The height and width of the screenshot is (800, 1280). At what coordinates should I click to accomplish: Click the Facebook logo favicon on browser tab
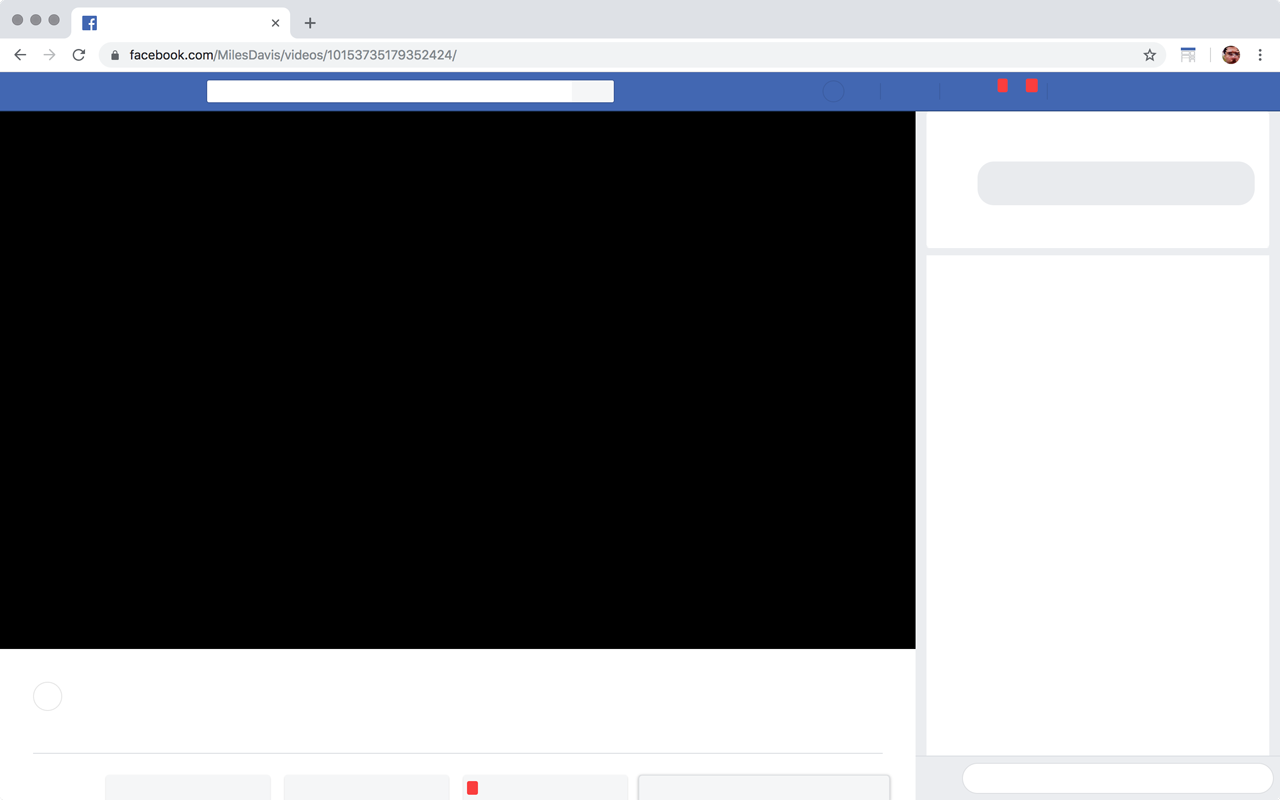coord(89,22)
